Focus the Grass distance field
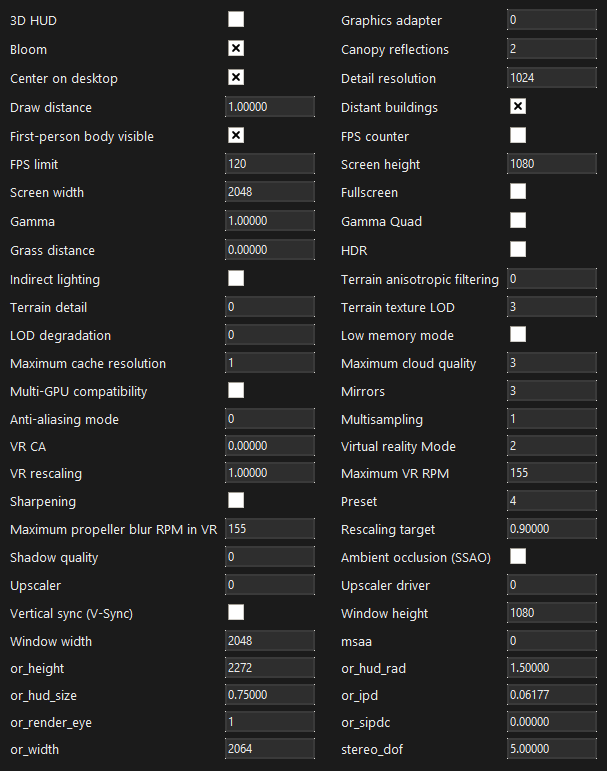607x771 pixels. tap(270, 250)
